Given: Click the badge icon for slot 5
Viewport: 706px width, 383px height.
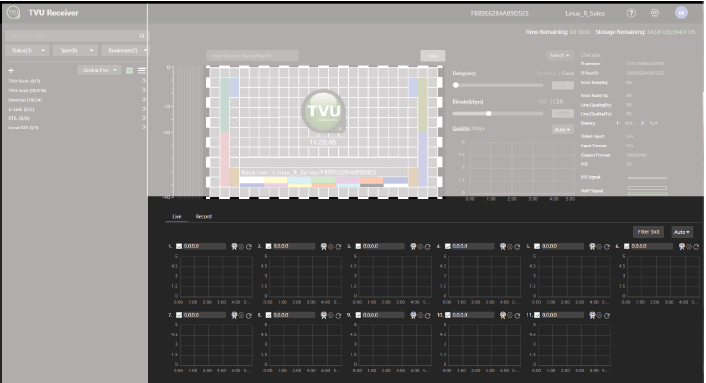Looking at the screenshot, I should click(593, 246).
